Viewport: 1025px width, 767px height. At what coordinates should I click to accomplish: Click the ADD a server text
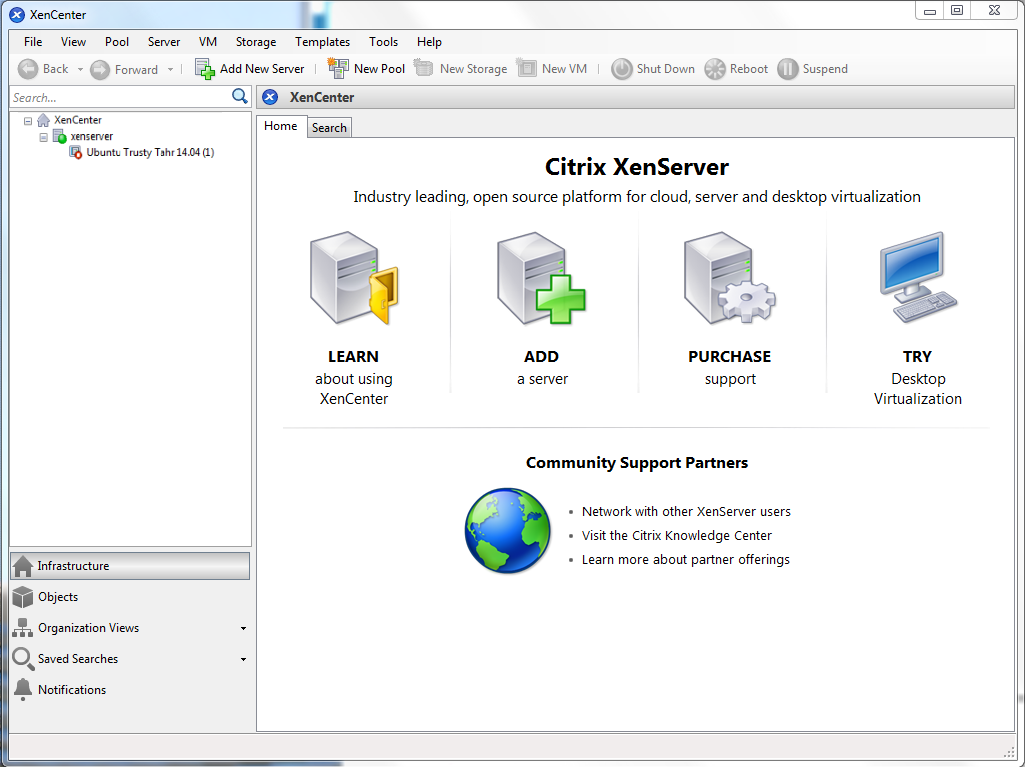coord(542,367)
